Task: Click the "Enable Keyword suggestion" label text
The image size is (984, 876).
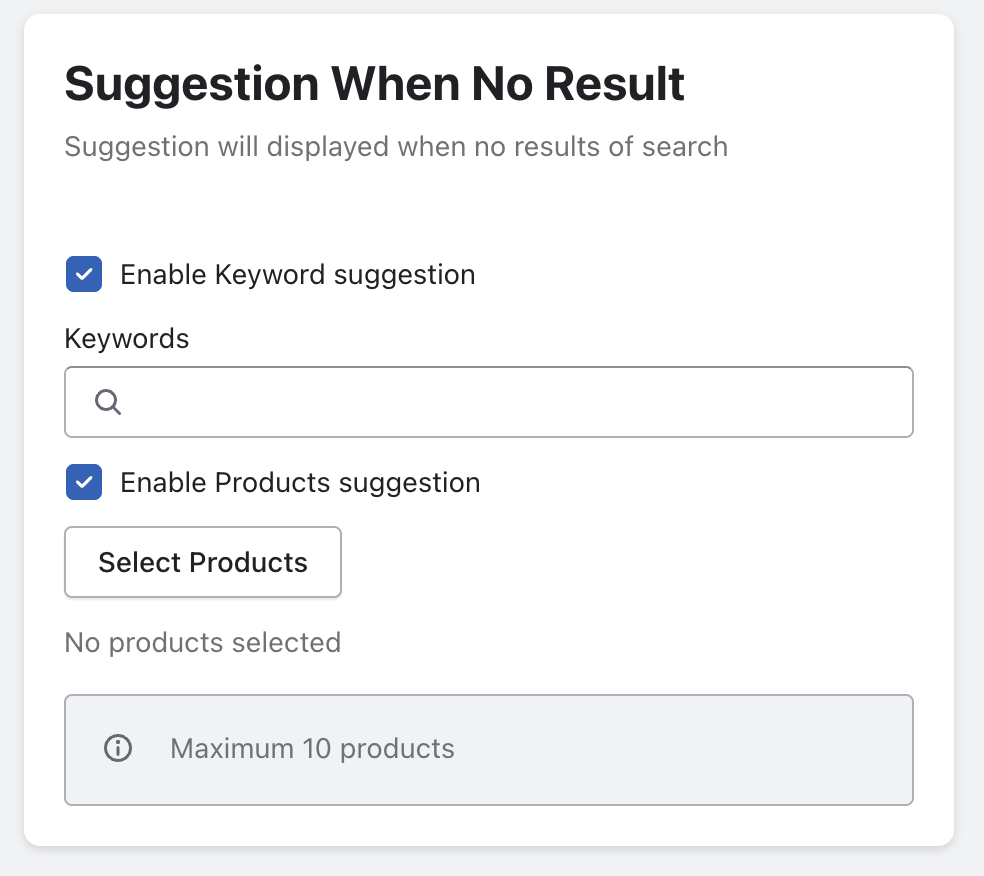Action: (297, 274)
